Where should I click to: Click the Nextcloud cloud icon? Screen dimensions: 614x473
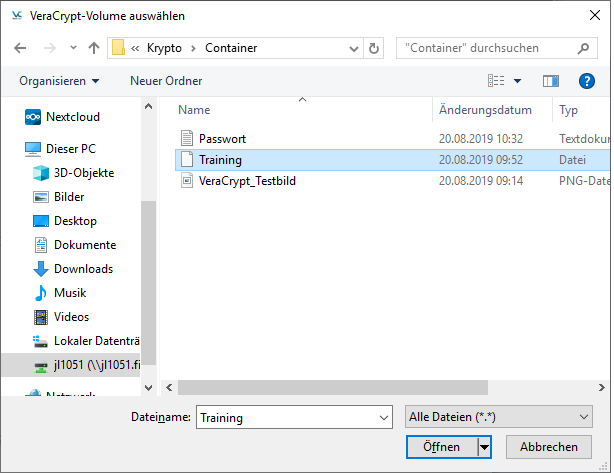point(33,117)
